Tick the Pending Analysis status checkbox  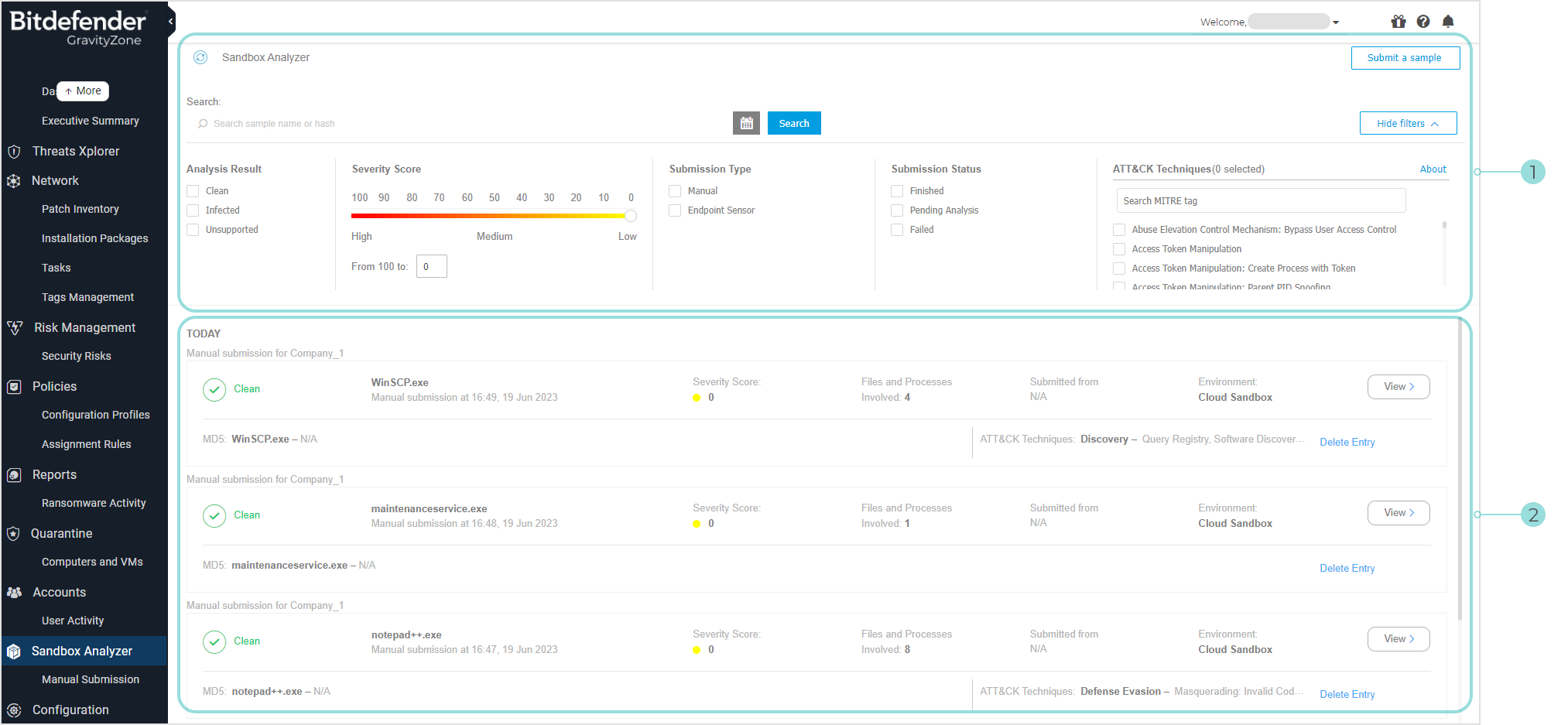897,210
